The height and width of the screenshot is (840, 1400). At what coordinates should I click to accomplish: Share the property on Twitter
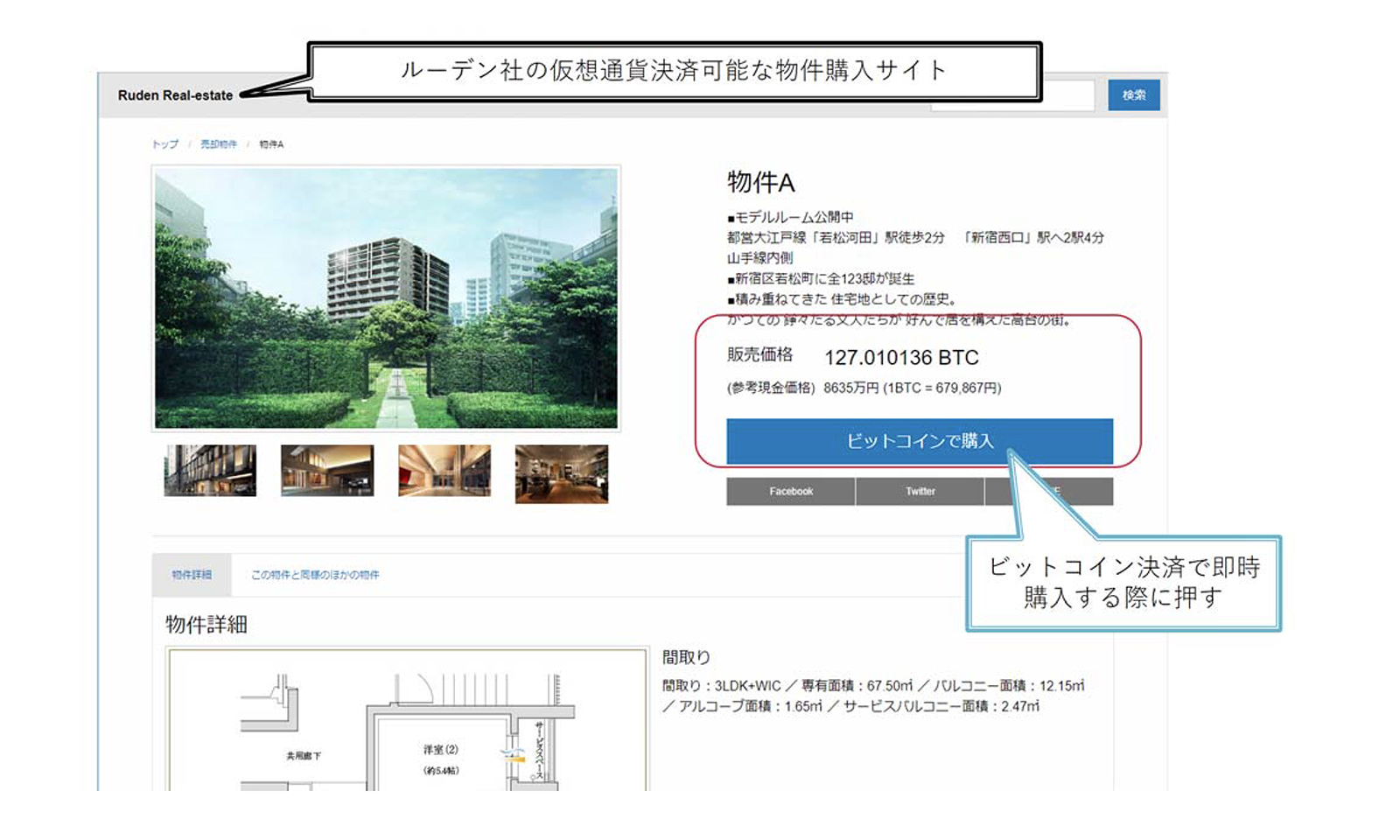919,491
